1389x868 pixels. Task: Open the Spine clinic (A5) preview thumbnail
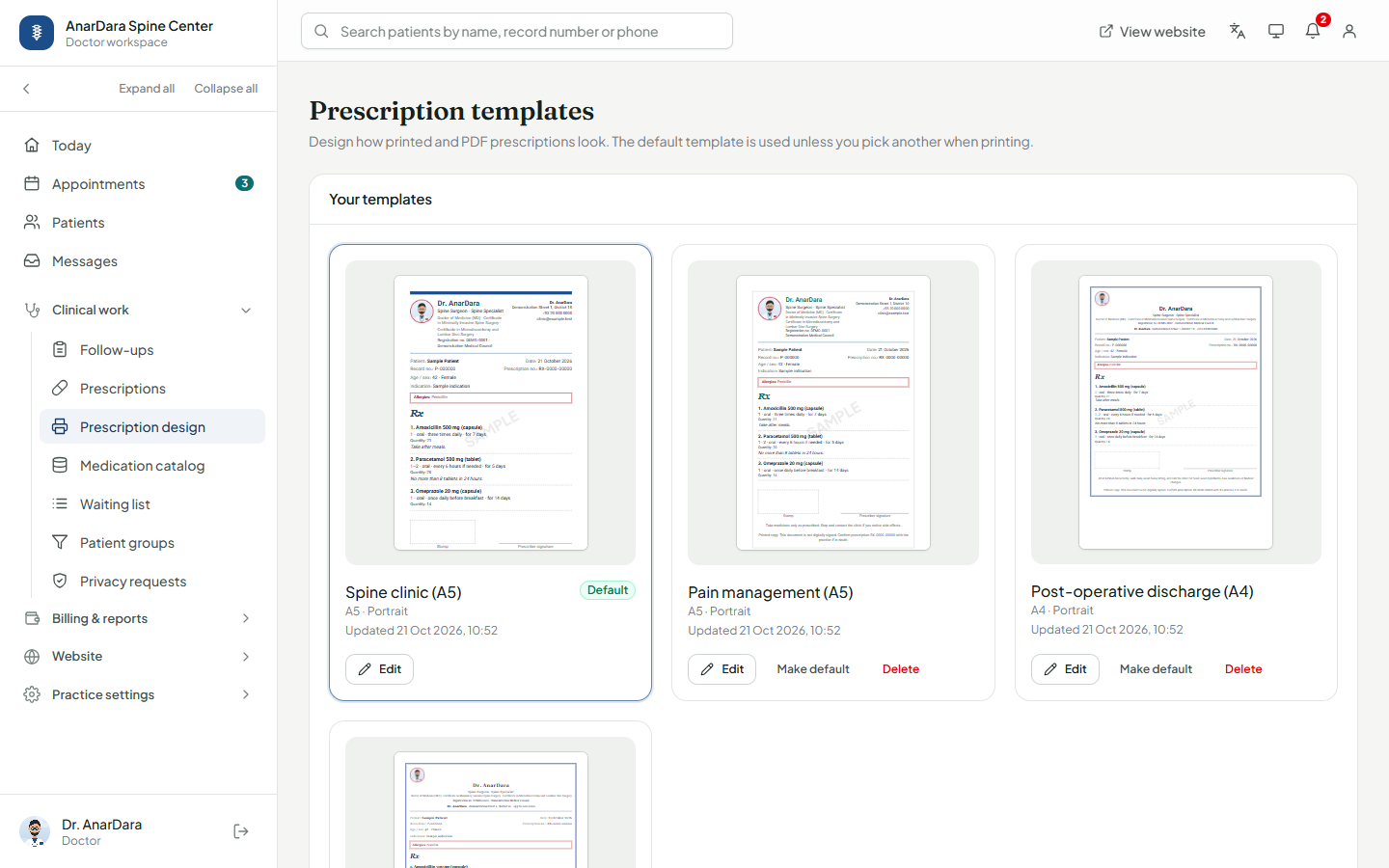pyautogui.click(x=490, y=413)
